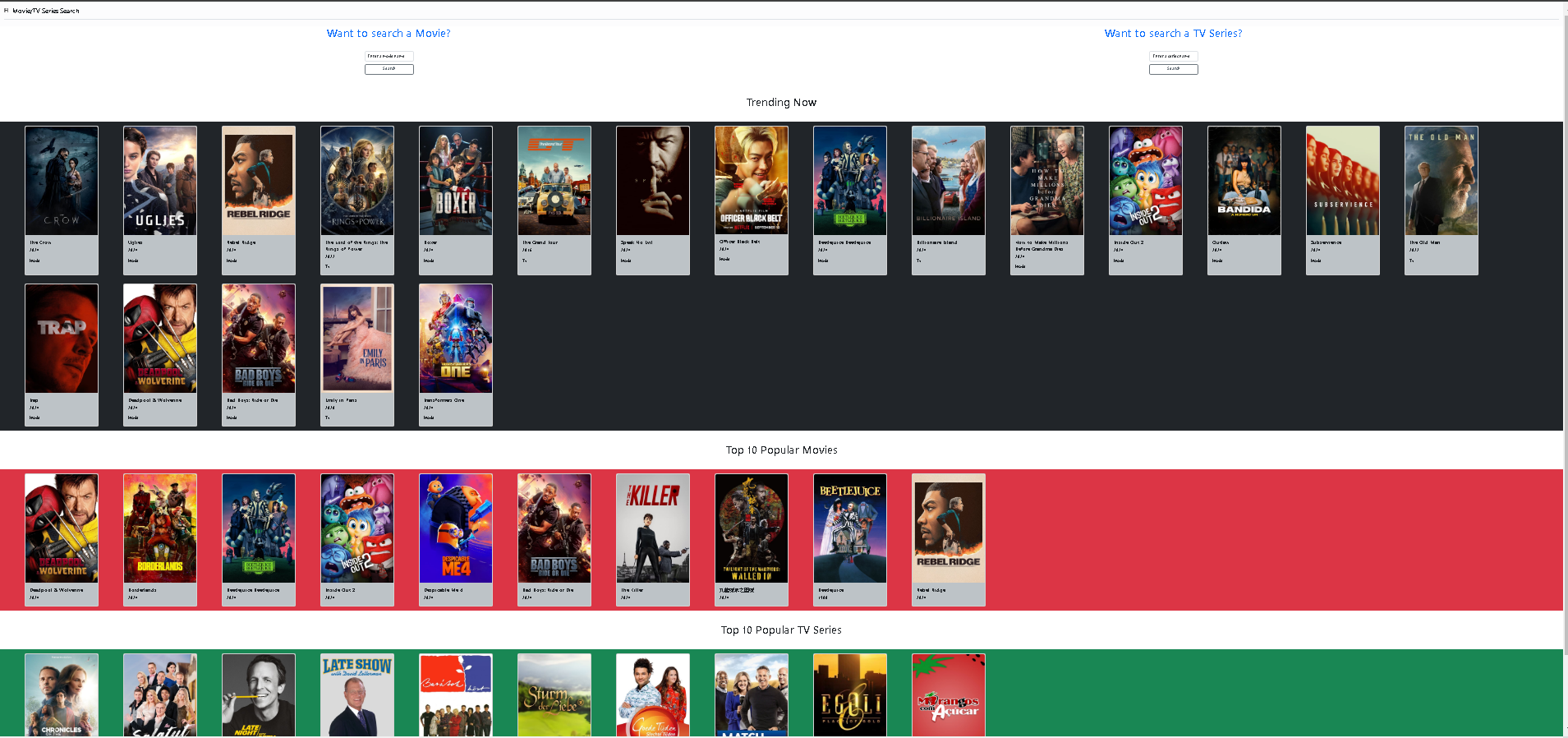This screenshot has width=1568, height=738.
Task: Open Inside Out 2 in Top 10 Movies
Action: (357, 528)
